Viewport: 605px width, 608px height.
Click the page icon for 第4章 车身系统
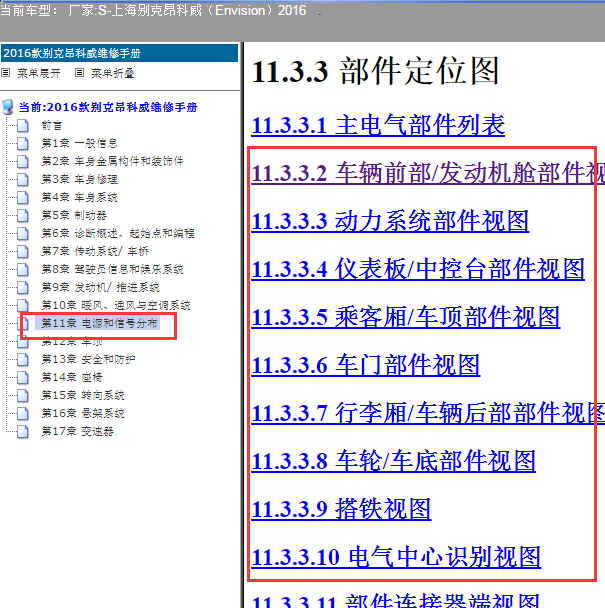tap(22, 197)
